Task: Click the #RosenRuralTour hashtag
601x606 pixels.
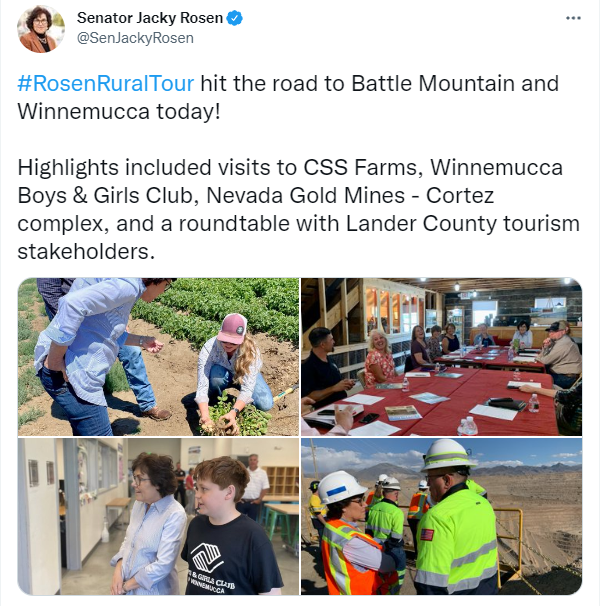Action: [x=106, y=83]
